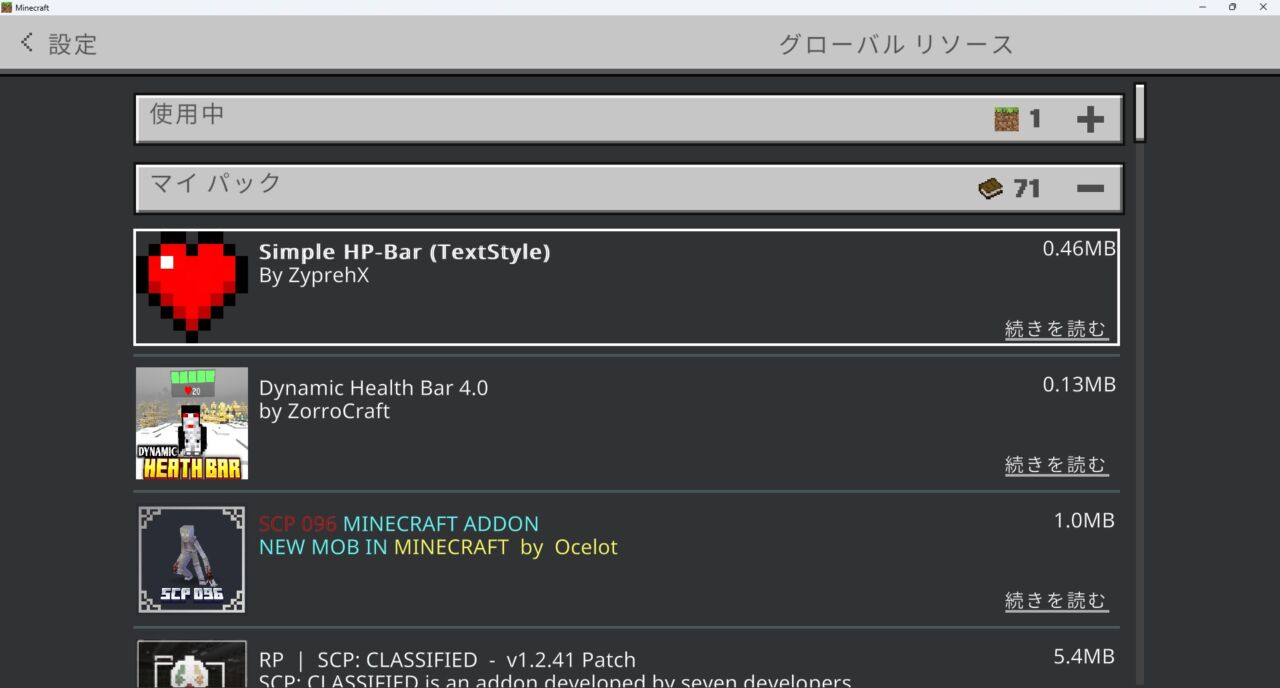Click the Minecraft title bar app icon
This screenshot has width=1280, height=688.
7,7
